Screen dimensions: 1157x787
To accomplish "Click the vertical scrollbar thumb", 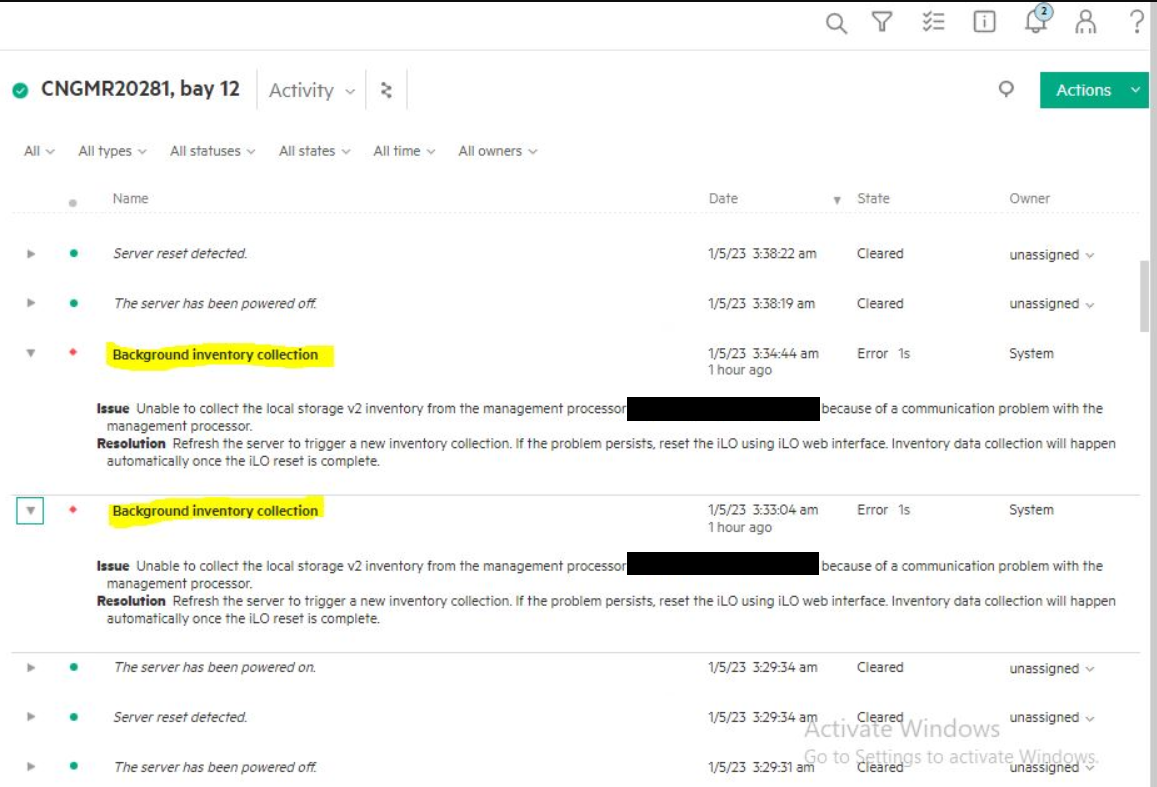I will 1145,295.
